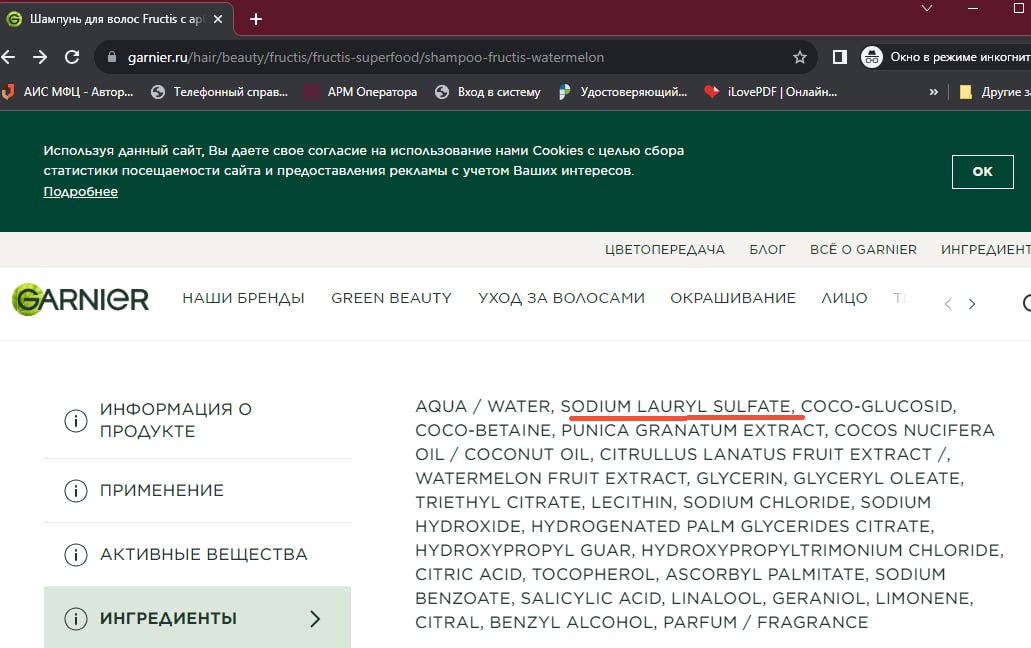Image resolution: width=1031 pixels, height=648 pixels.
Task: View site security lock info
Action: pyautogui.click(x=112, y=57)
